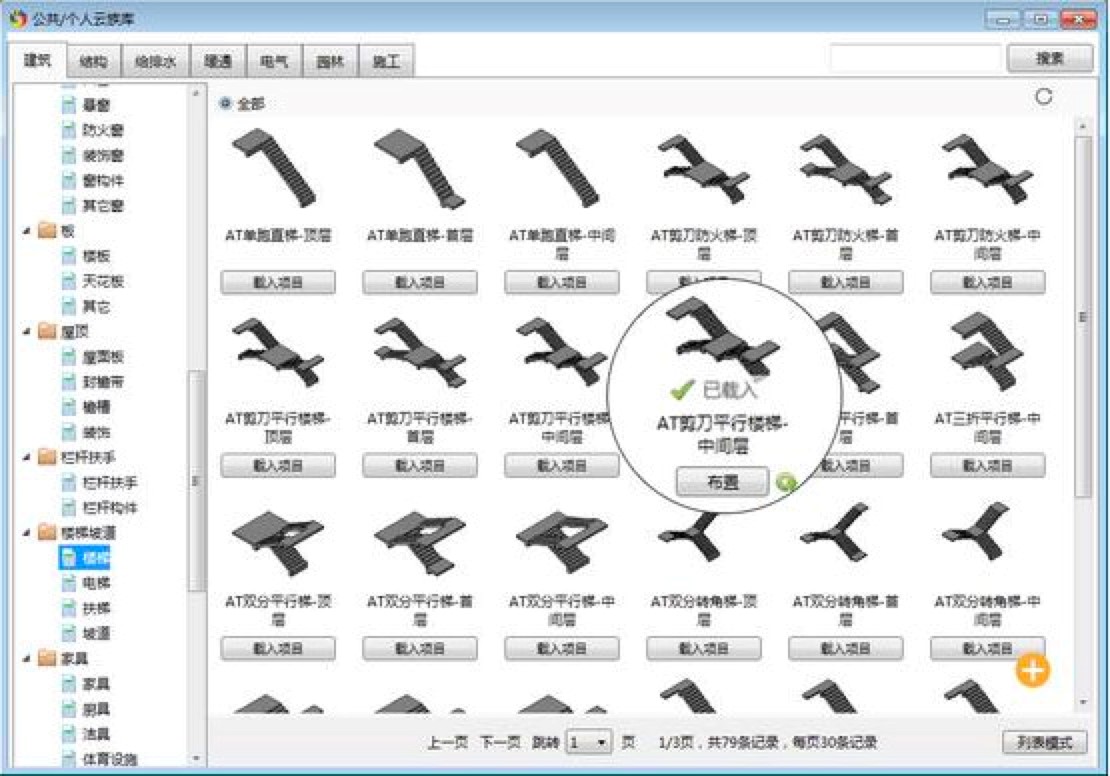Select the 防火窗 document icon in tree
Image resolution: width=1110 pixels, height=776 pixels.
coord(68,130)
